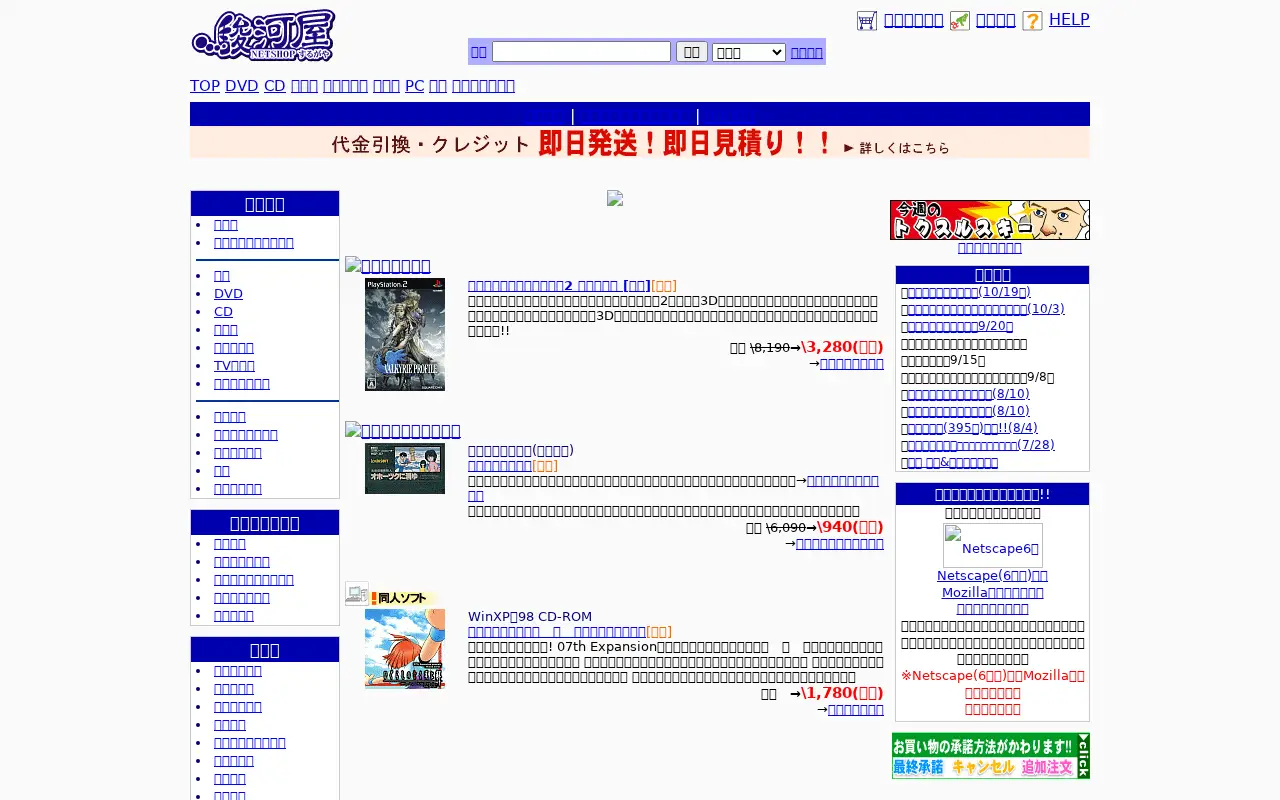The height and width of the screenshot is (800, 1280).
Task: Follow the link under the 940 price
Action: [x=840, y=544]
